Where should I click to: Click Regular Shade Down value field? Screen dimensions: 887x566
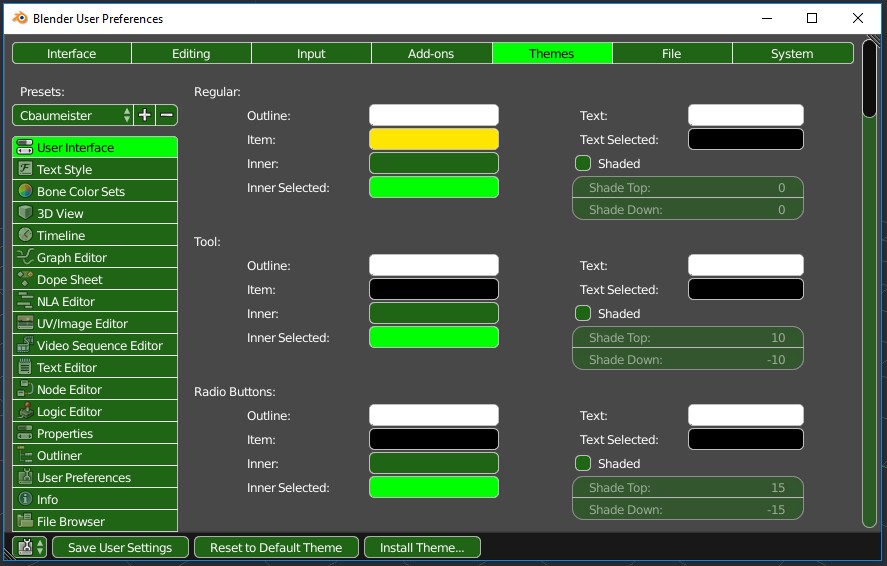point(688,209)
